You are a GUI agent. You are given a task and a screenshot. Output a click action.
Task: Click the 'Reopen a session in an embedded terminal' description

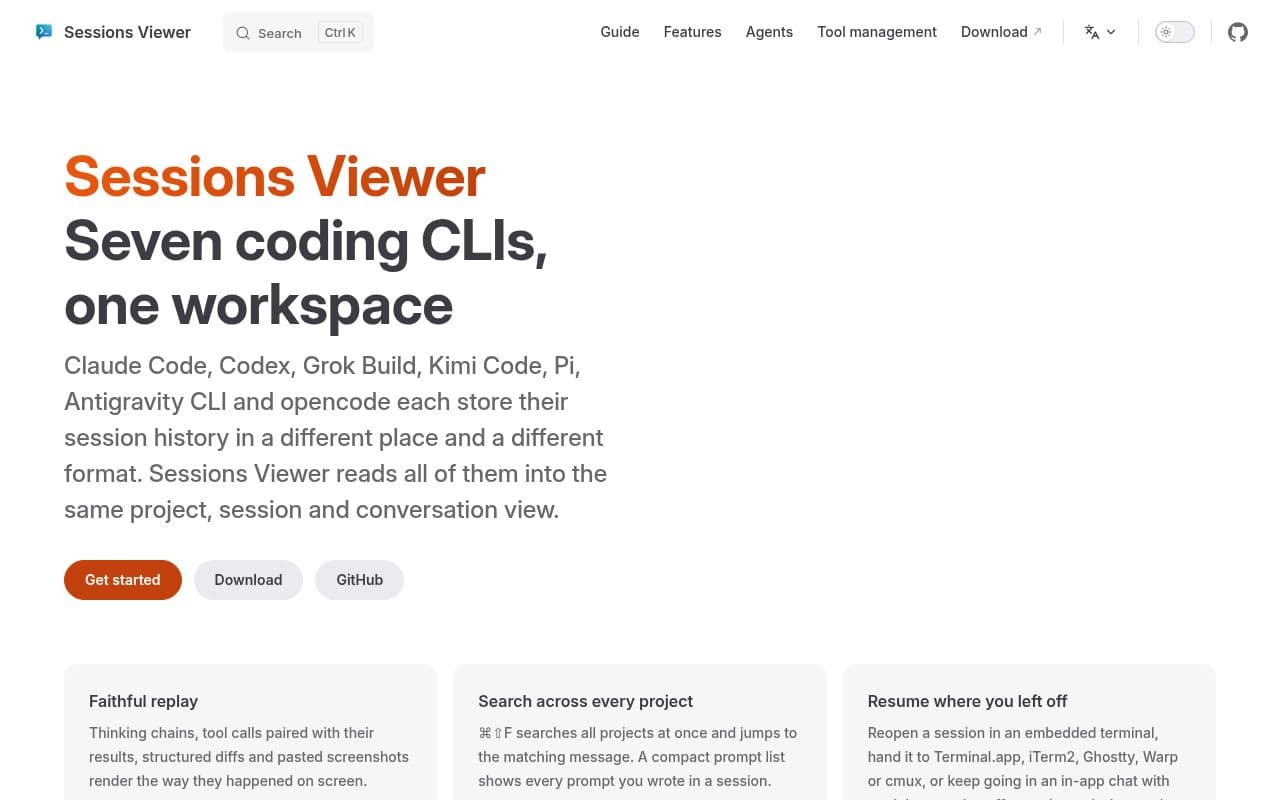click(x=1023, y=762)
